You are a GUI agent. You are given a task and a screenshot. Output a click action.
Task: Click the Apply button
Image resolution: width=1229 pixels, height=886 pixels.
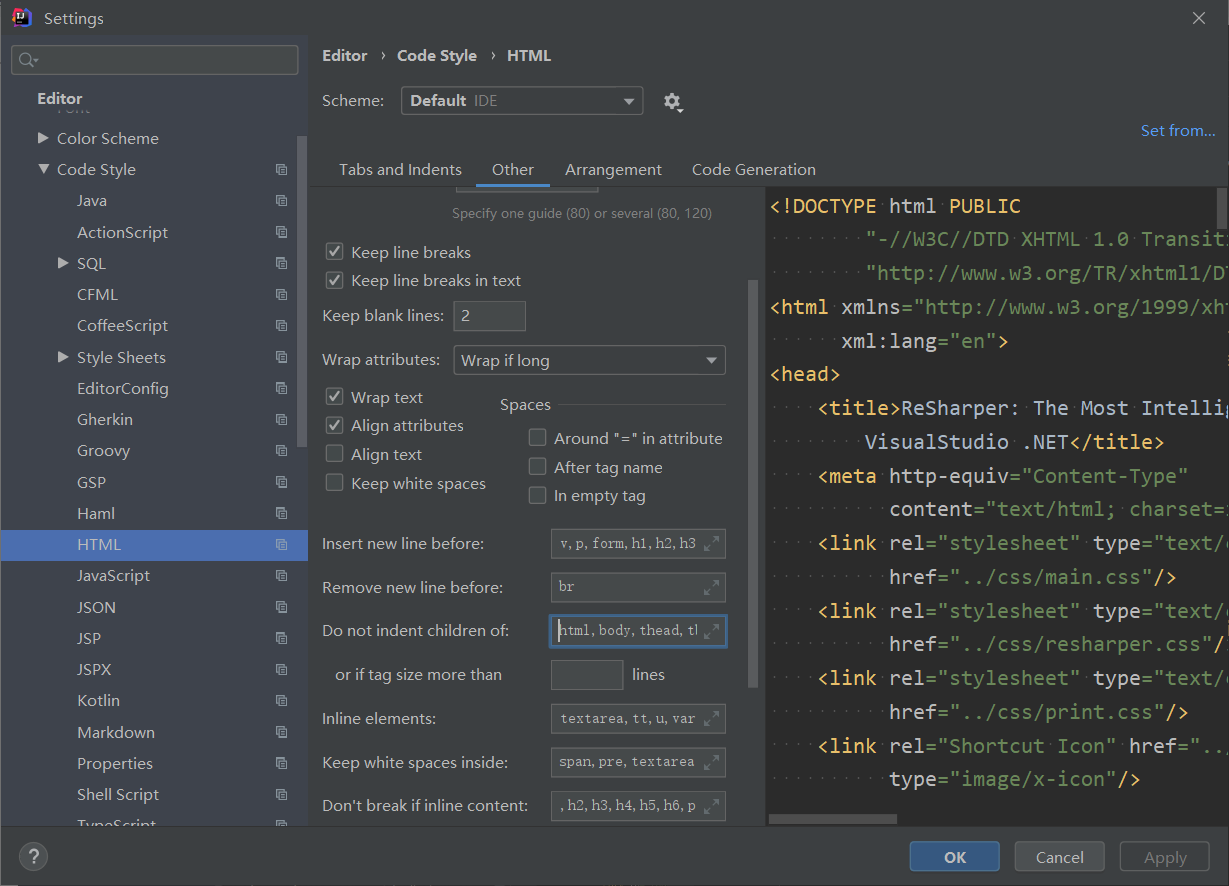pyautogui.click(x=1165, y=857)
